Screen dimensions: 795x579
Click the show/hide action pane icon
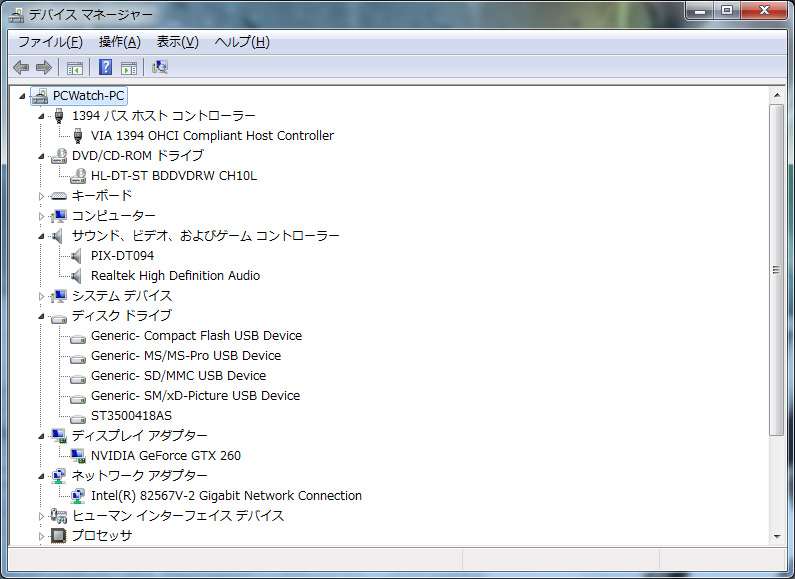click(129, 67)
